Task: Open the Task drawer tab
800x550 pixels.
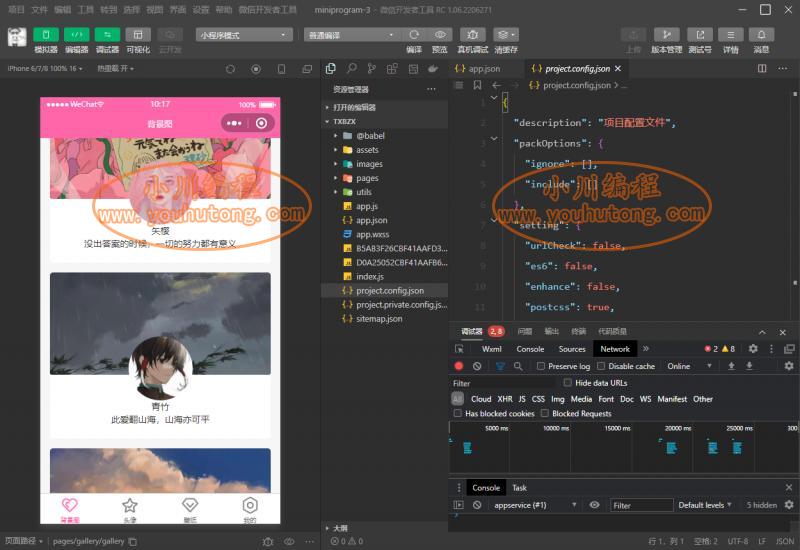Action: tap(519, 488)
